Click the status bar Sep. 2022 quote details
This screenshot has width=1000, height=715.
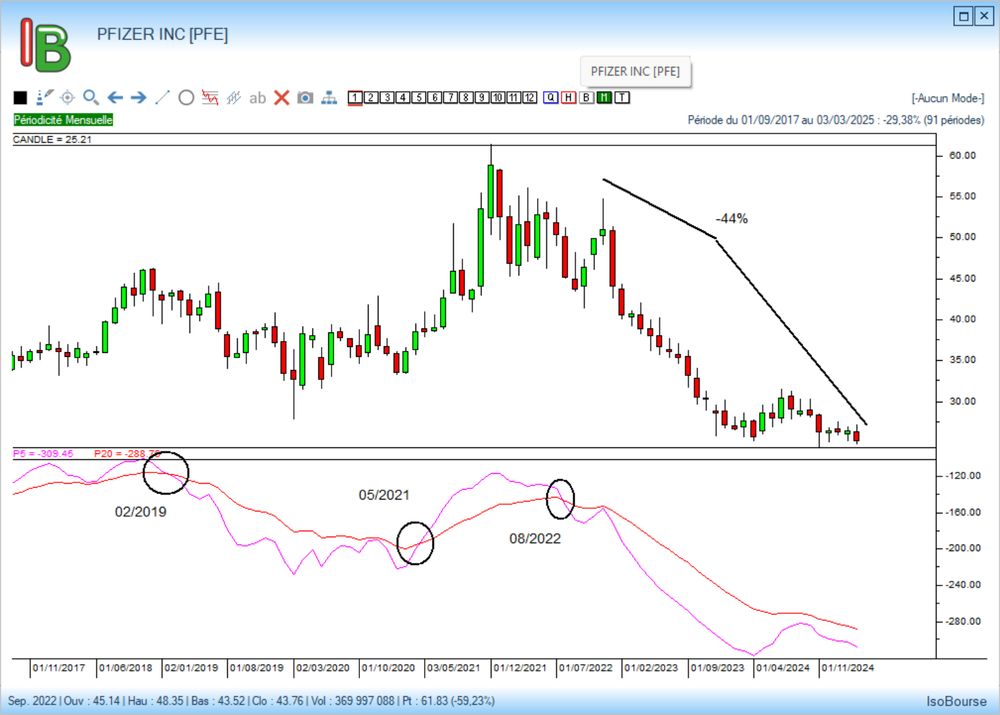pos(251,701)
